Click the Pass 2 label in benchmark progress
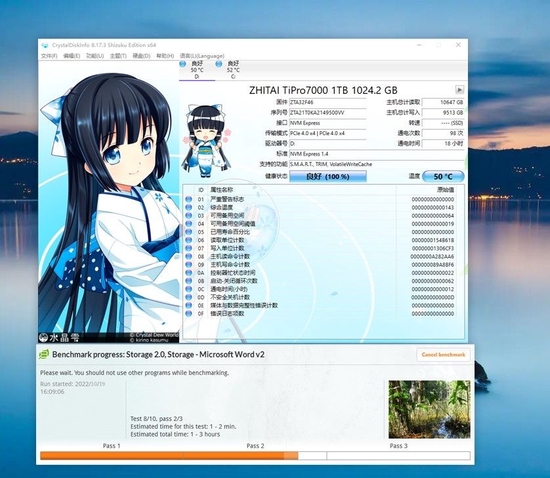 [255, 446]
